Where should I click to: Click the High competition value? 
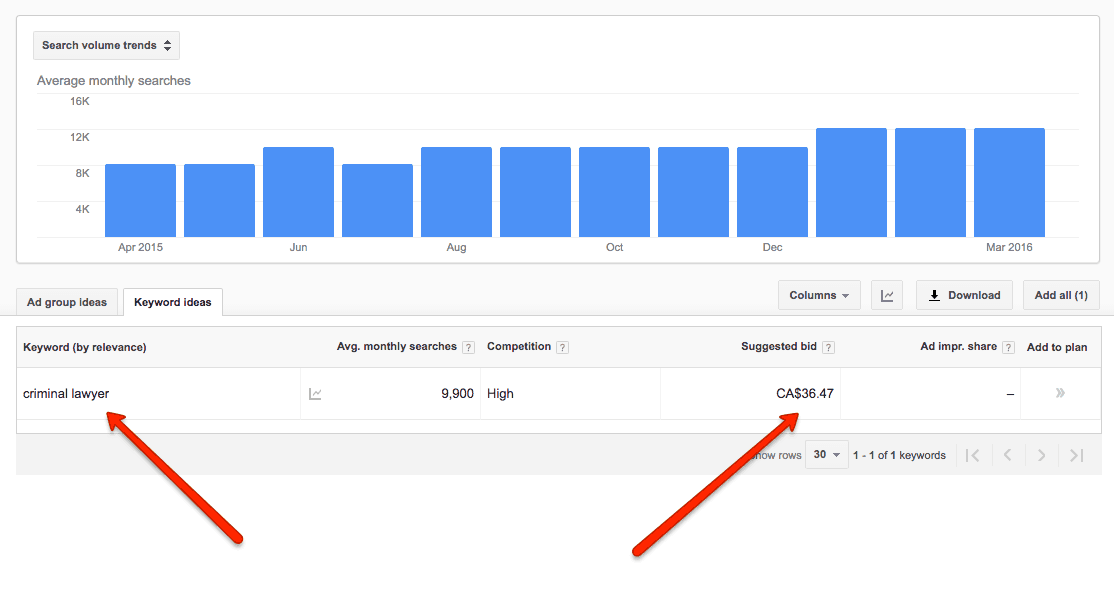tap(500, 393)
